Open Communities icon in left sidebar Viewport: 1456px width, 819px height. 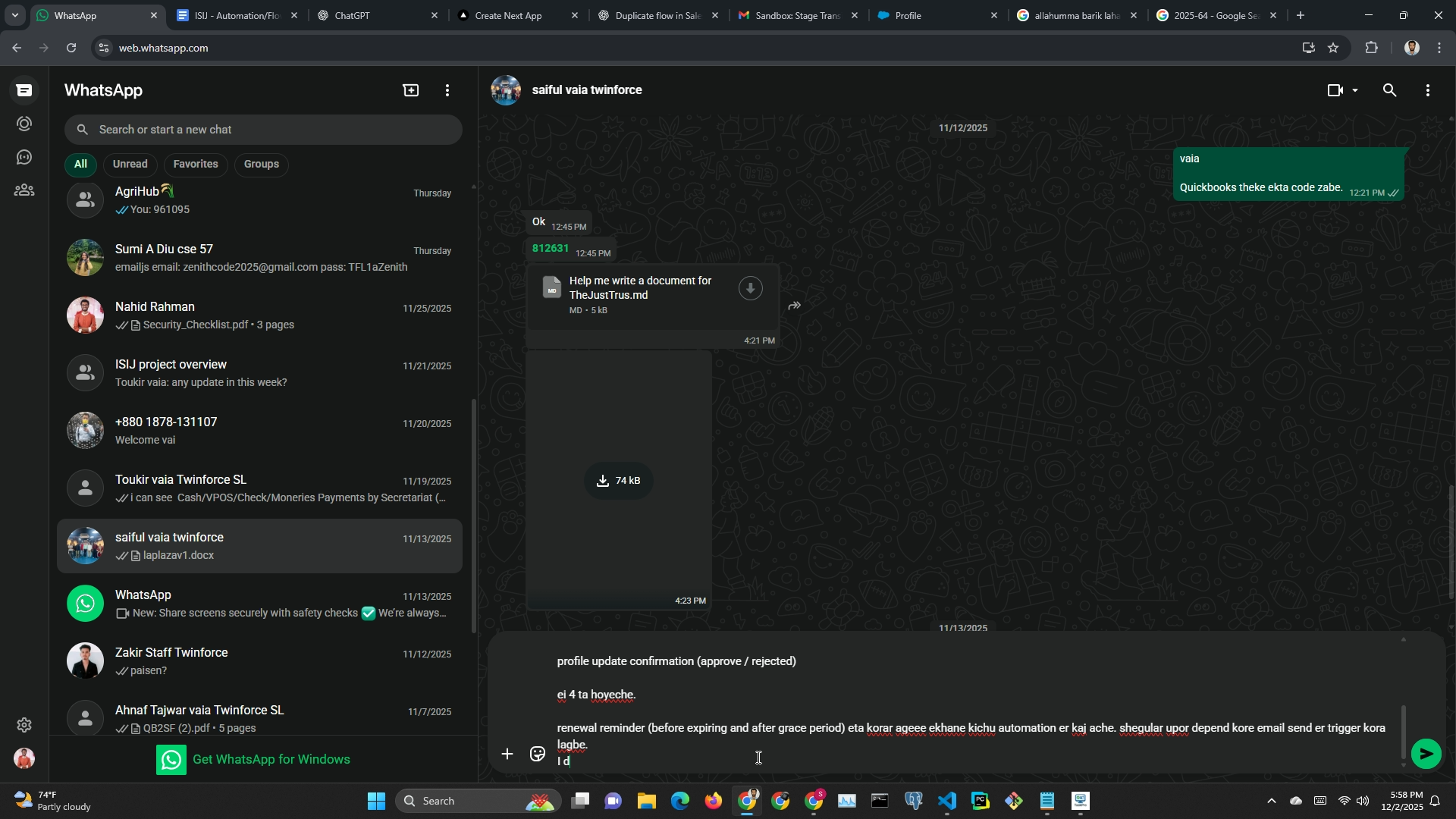24,190
